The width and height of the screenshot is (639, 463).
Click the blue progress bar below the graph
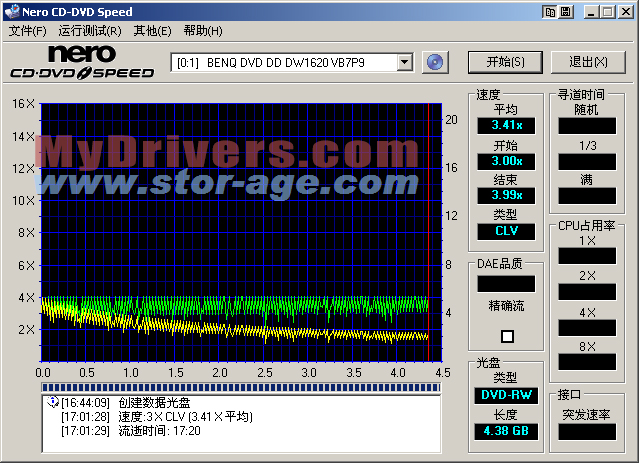point(238,387)
